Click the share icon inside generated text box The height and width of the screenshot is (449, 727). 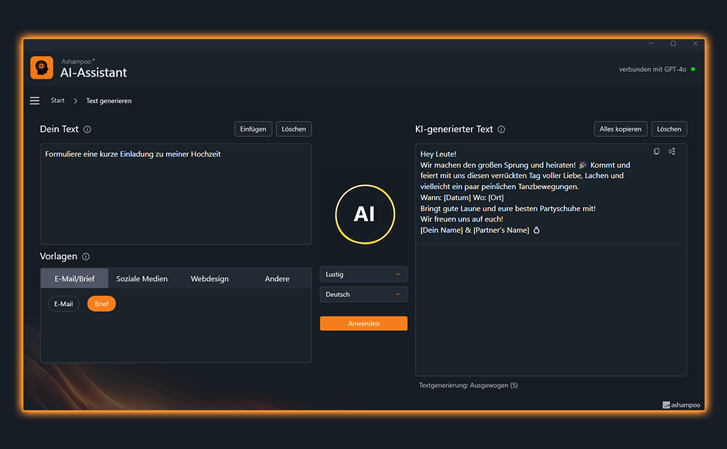(x=672, y=152)
